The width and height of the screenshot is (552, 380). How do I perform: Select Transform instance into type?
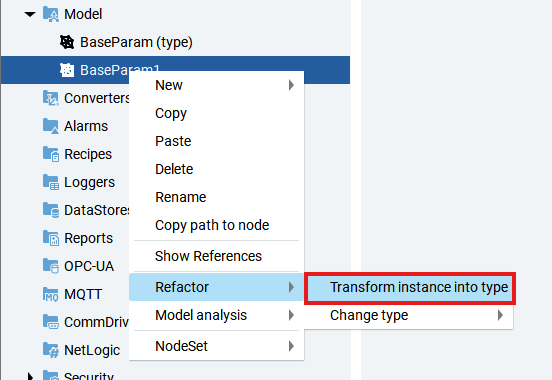pos(410,287)
